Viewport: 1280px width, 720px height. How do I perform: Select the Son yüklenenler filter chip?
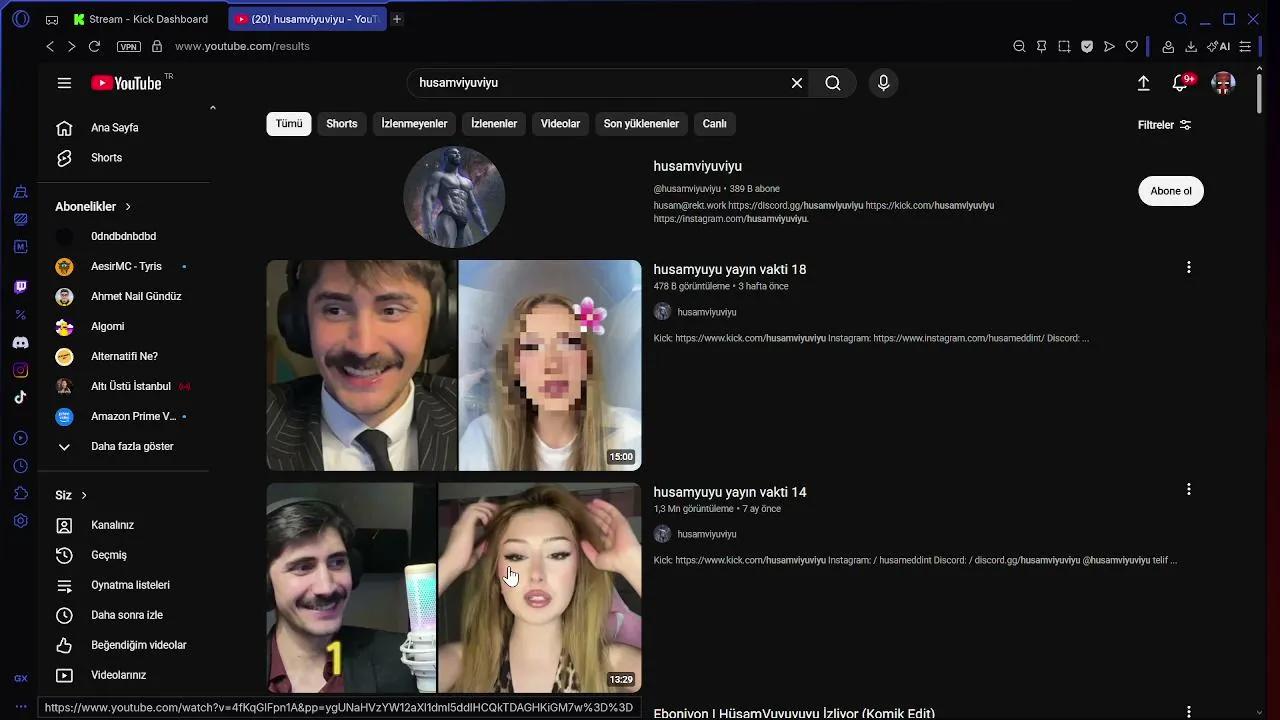641,124
